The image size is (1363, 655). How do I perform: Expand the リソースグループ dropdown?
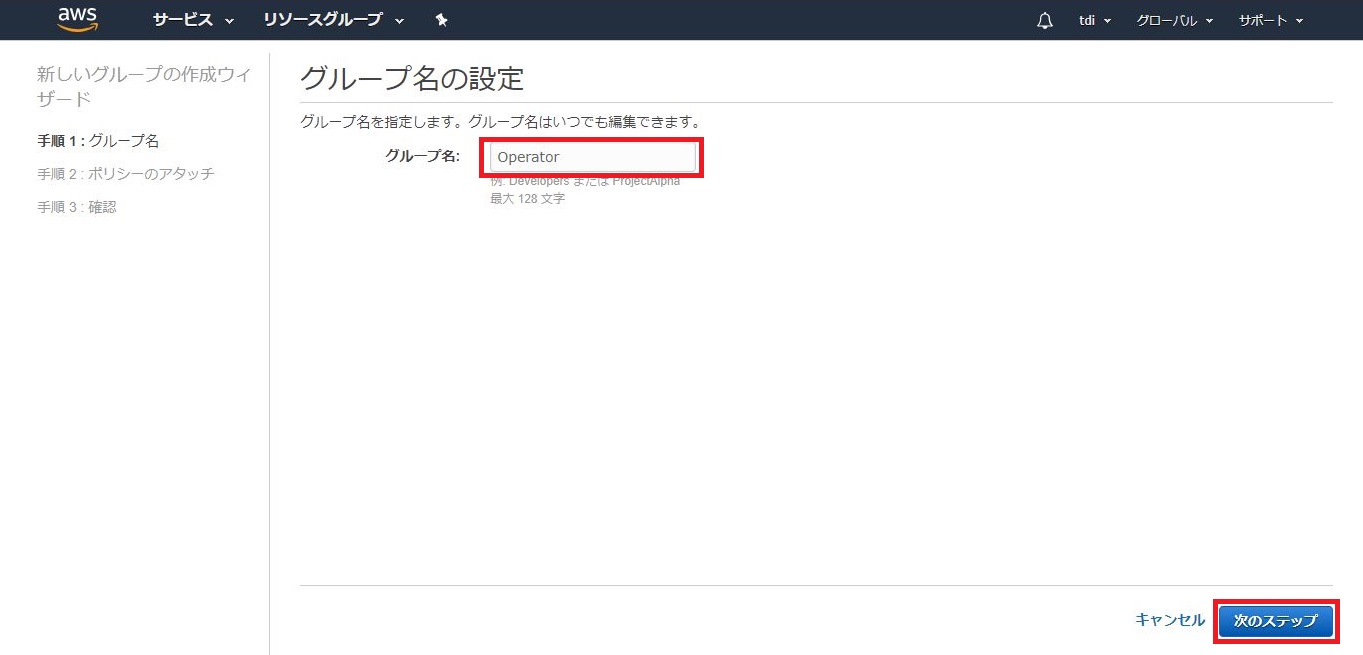334,20
